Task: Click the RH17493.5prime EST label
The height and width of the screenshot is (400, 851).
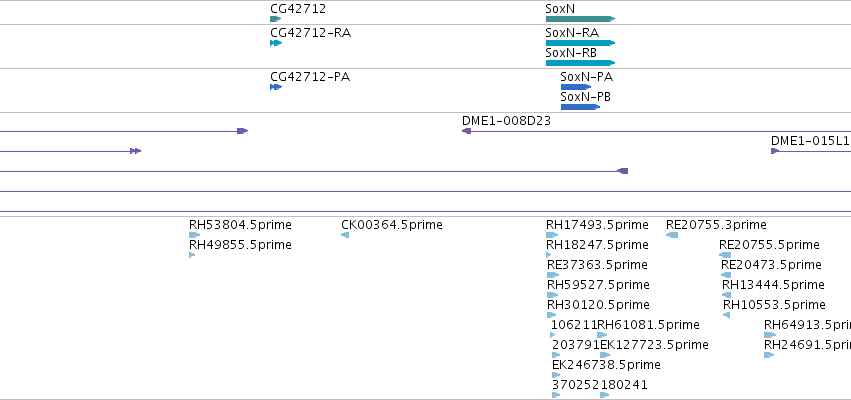Action: (x=597, y=225)
